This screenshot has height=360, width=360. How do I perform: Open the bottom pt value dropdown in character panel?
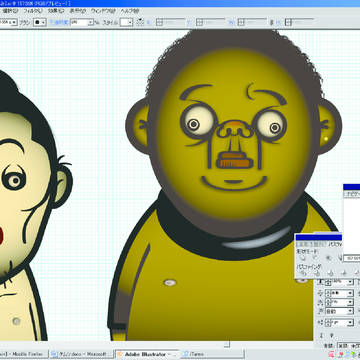350,323
